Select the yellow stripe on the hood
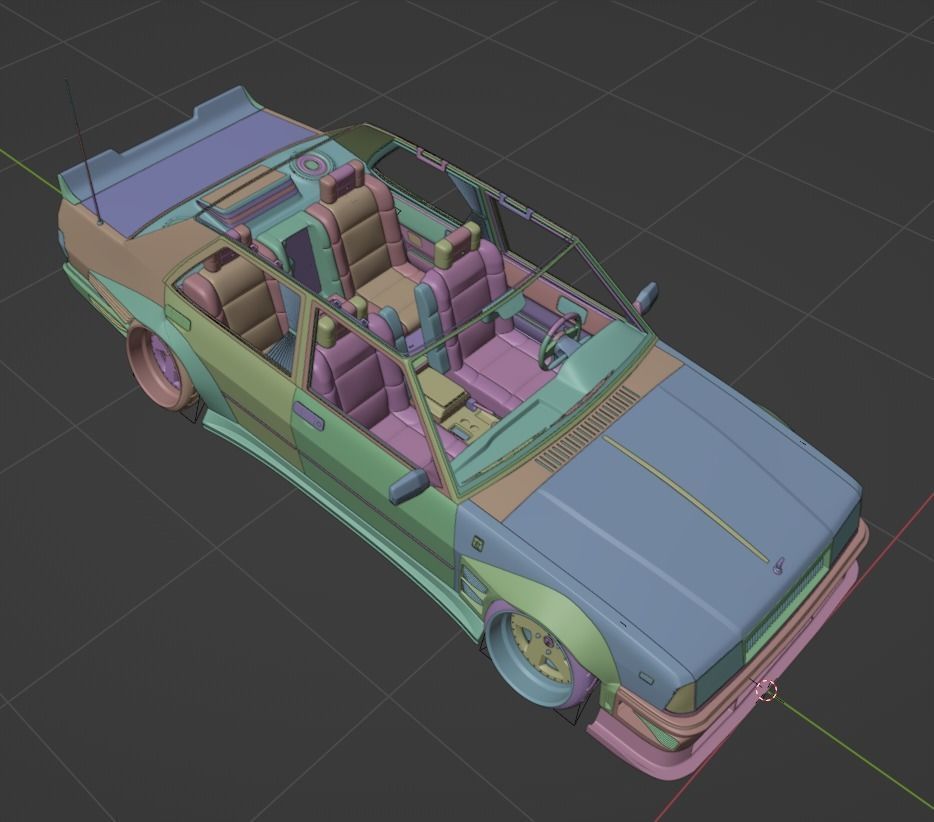 (x=685, y=499)
